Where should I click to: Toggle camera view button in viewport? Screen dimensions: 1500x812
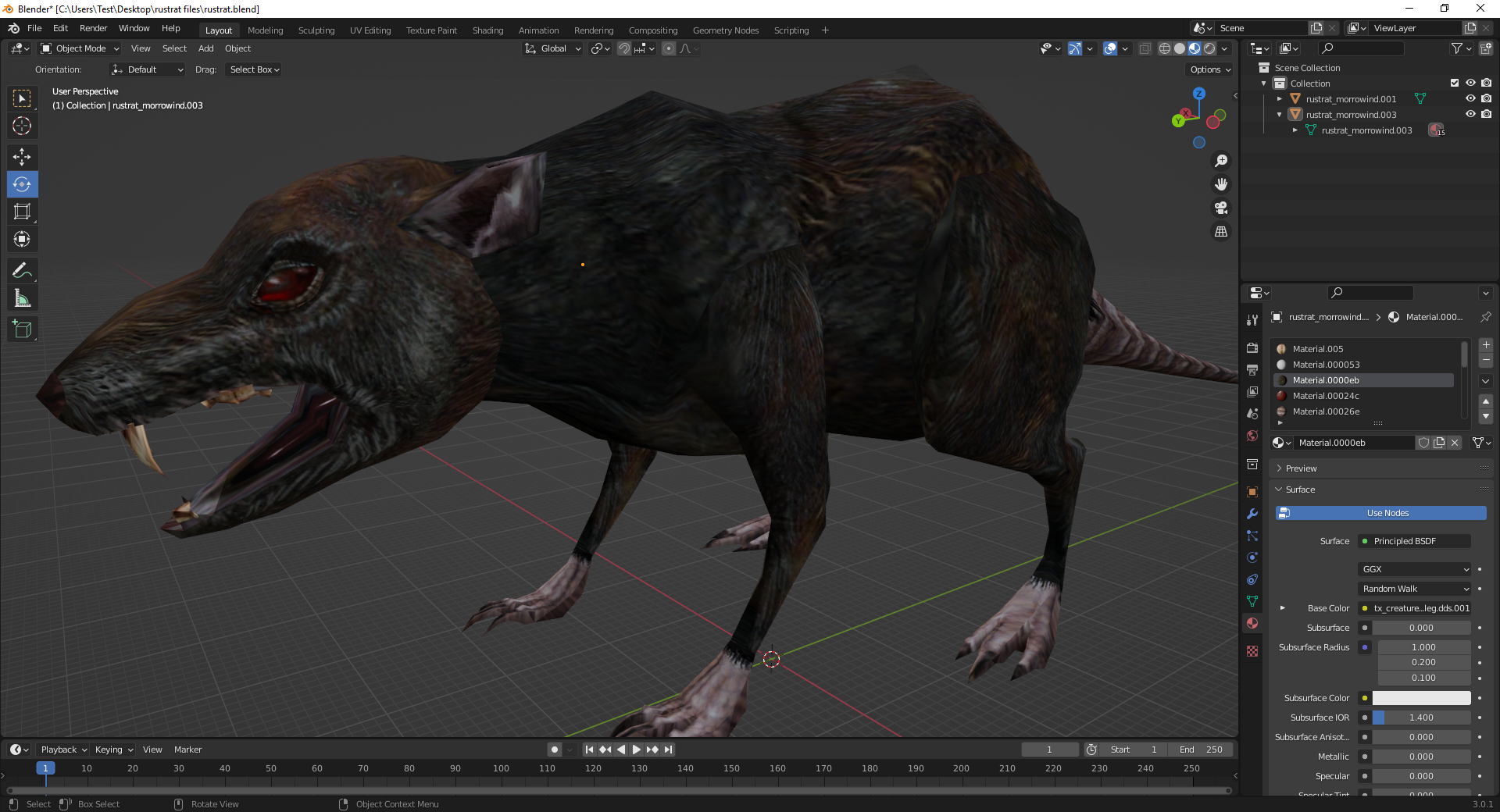(x=1221, y=208)
